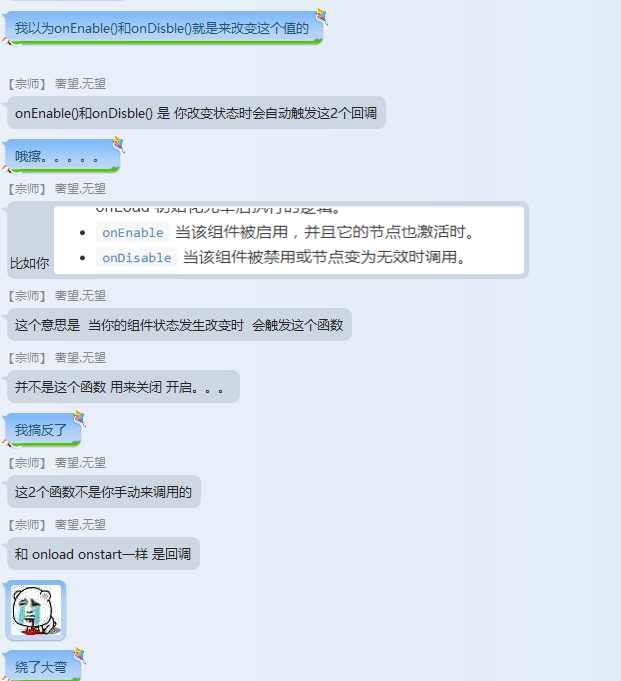Viewport: 621px width, 681px height.
Task: Click the crying panda sticker image
Action: coord(36,610)
